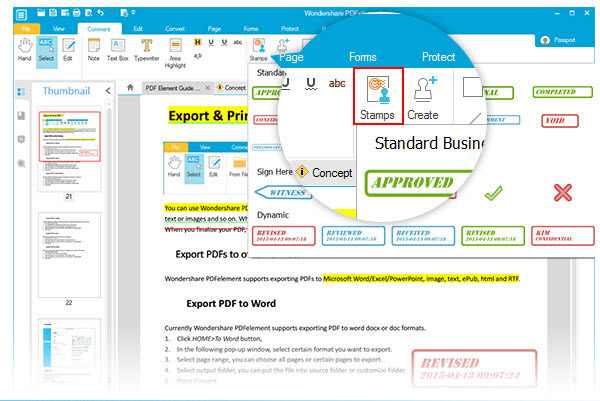Click the Export PDF to Word heading
This screenshot has height=401, width=600.
coord(231,304)
